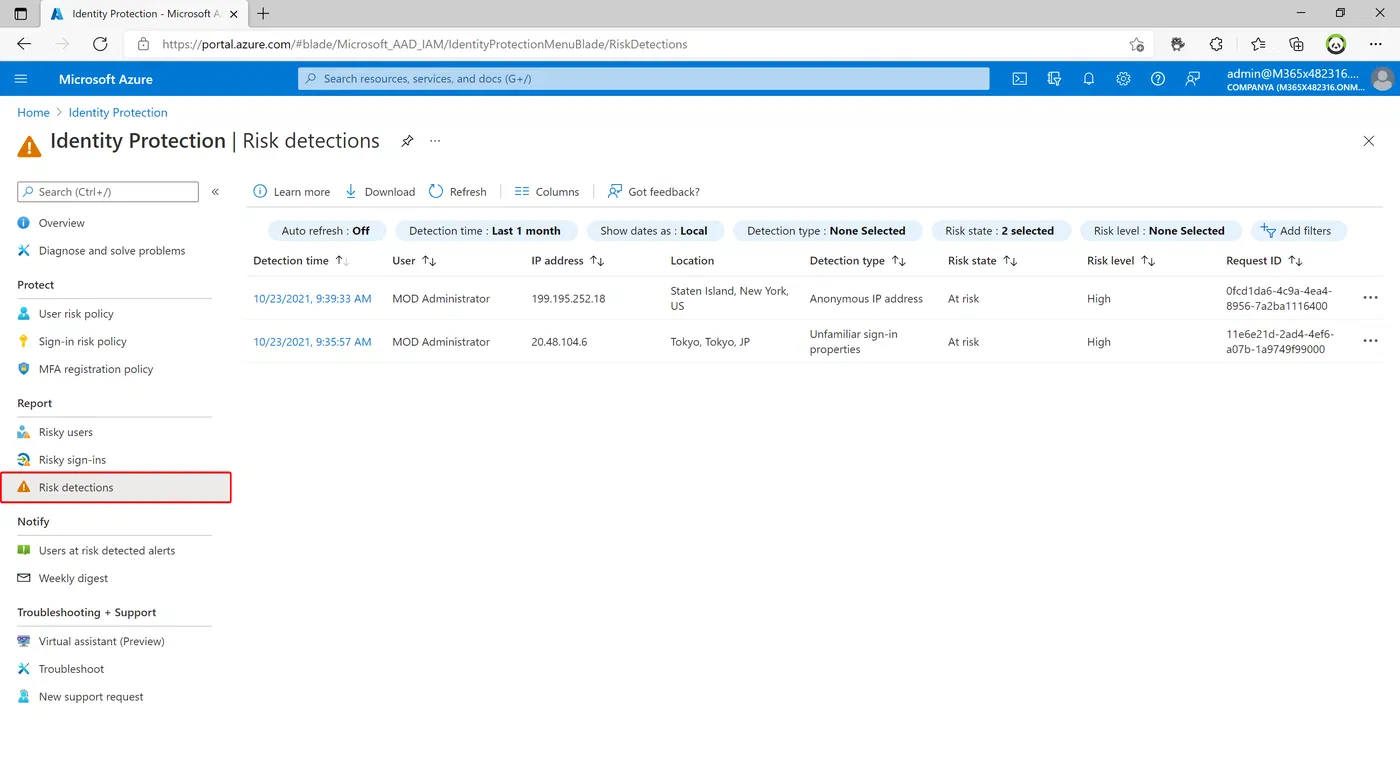Click Got feedback? in the toolbar

coord(654,192)
